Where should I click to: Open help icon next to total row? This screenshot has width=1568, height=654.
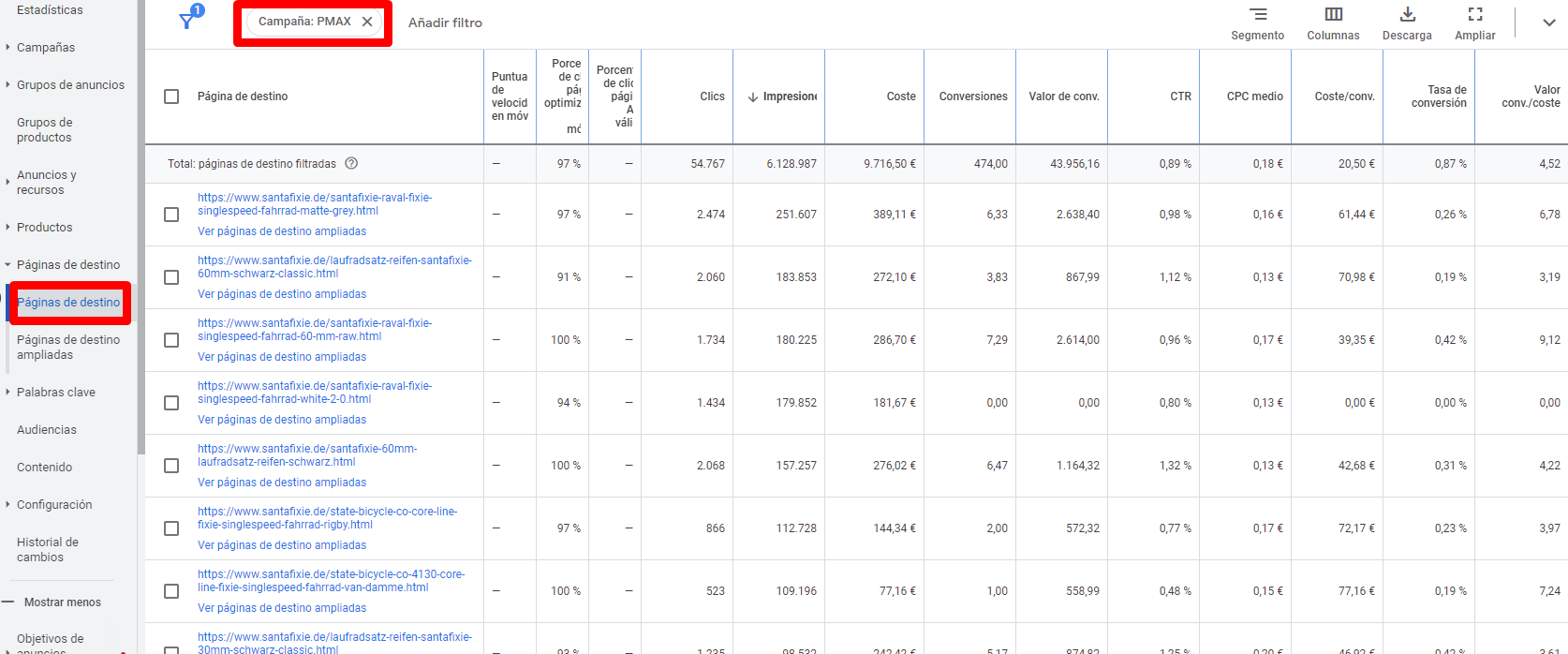pyautogui.click(x=351, y=163)
